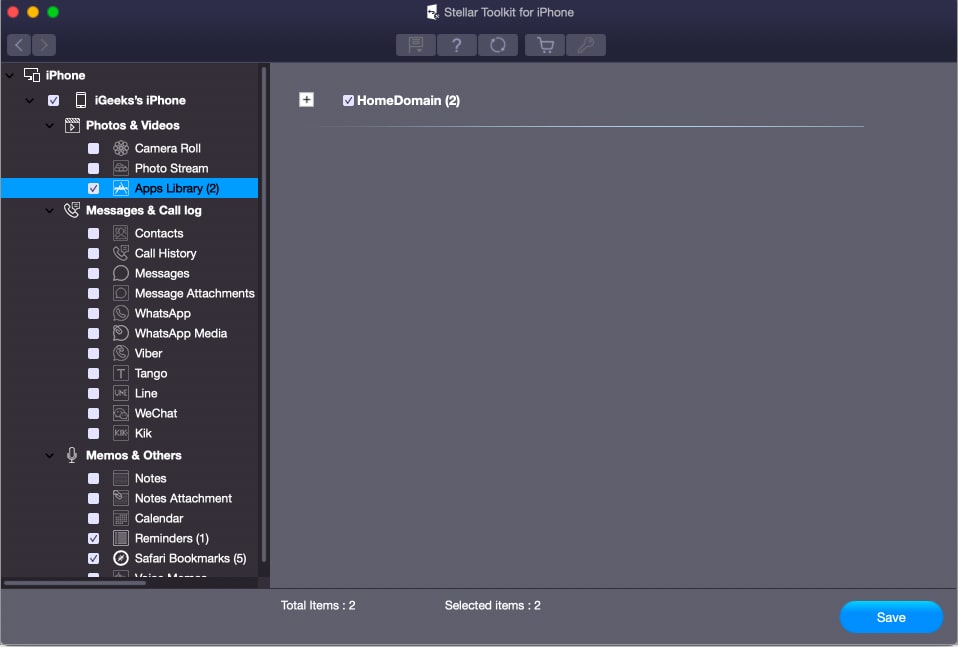
Task: Click the Calendar icon
Action: 121,518
